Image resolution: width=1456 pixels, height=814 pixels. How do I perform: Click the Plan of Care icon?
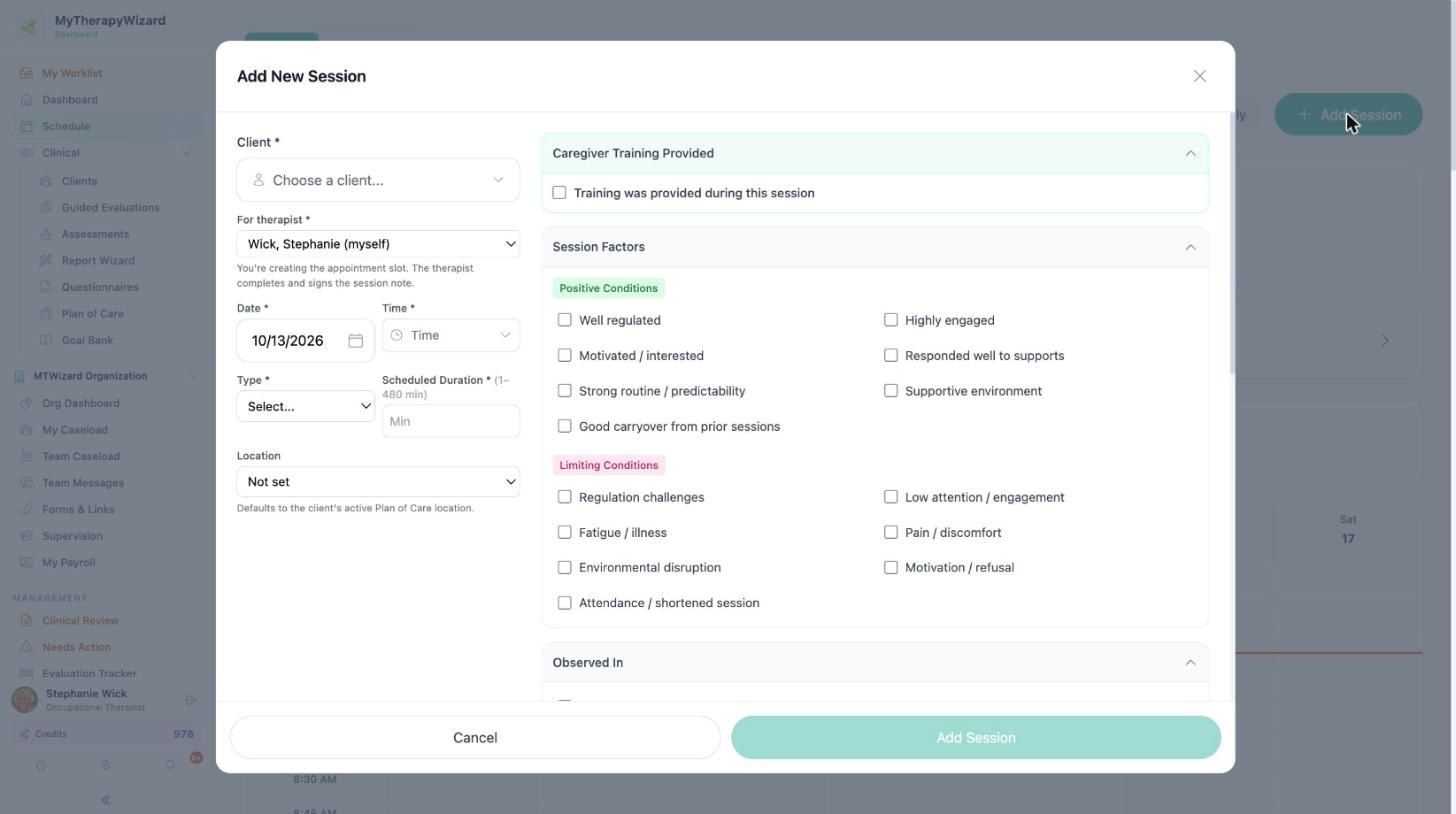pos(46,314)
